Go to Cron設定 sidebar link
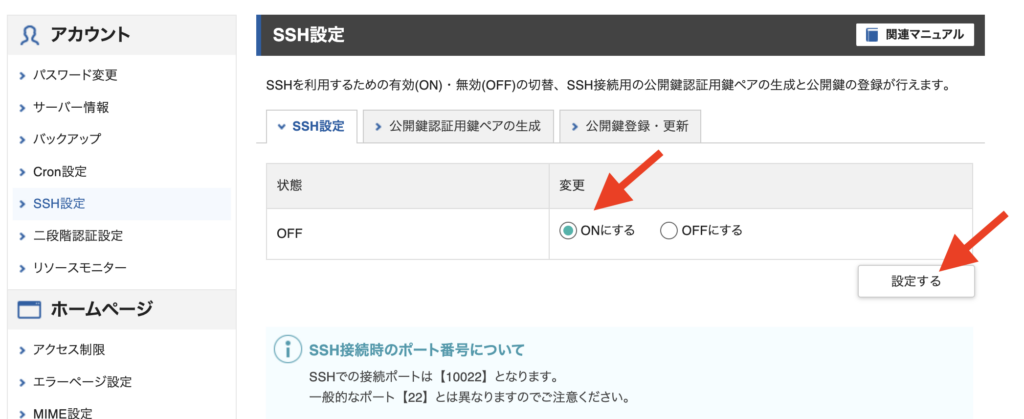This screenshot has height=419, width=1024. point(59,172)
